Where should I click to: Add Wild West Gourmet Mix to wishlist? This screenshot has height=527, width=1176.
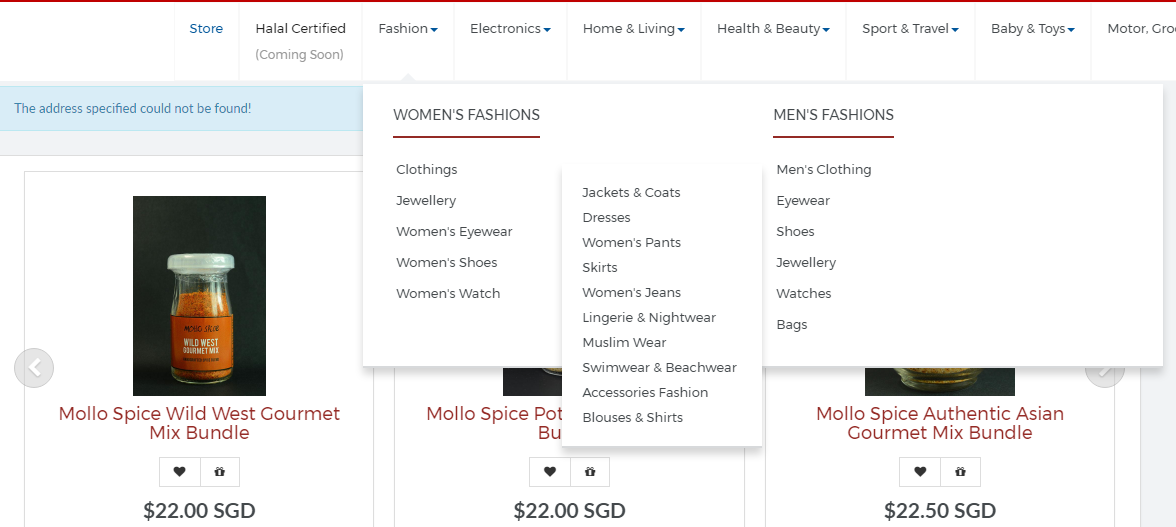click(179, 472)
